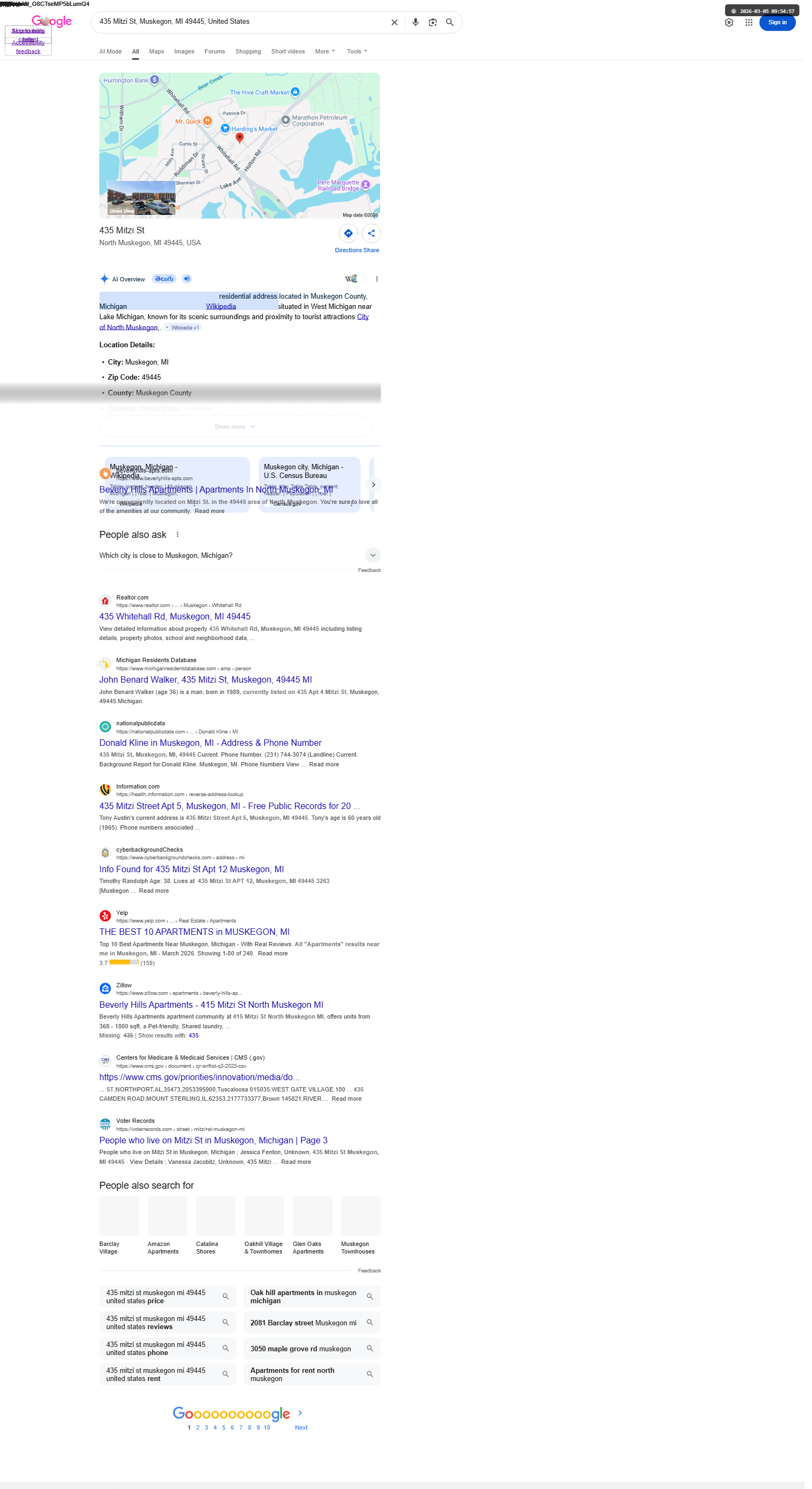This screenshot has height=1489, width=812.
Task: Go to the Next results page
Action: click(301, 1427)
